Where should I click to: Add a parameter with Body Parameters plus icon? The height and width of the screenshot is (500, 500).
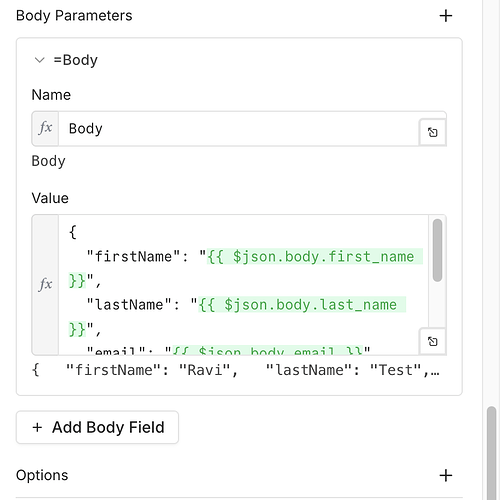click(446, 16)
